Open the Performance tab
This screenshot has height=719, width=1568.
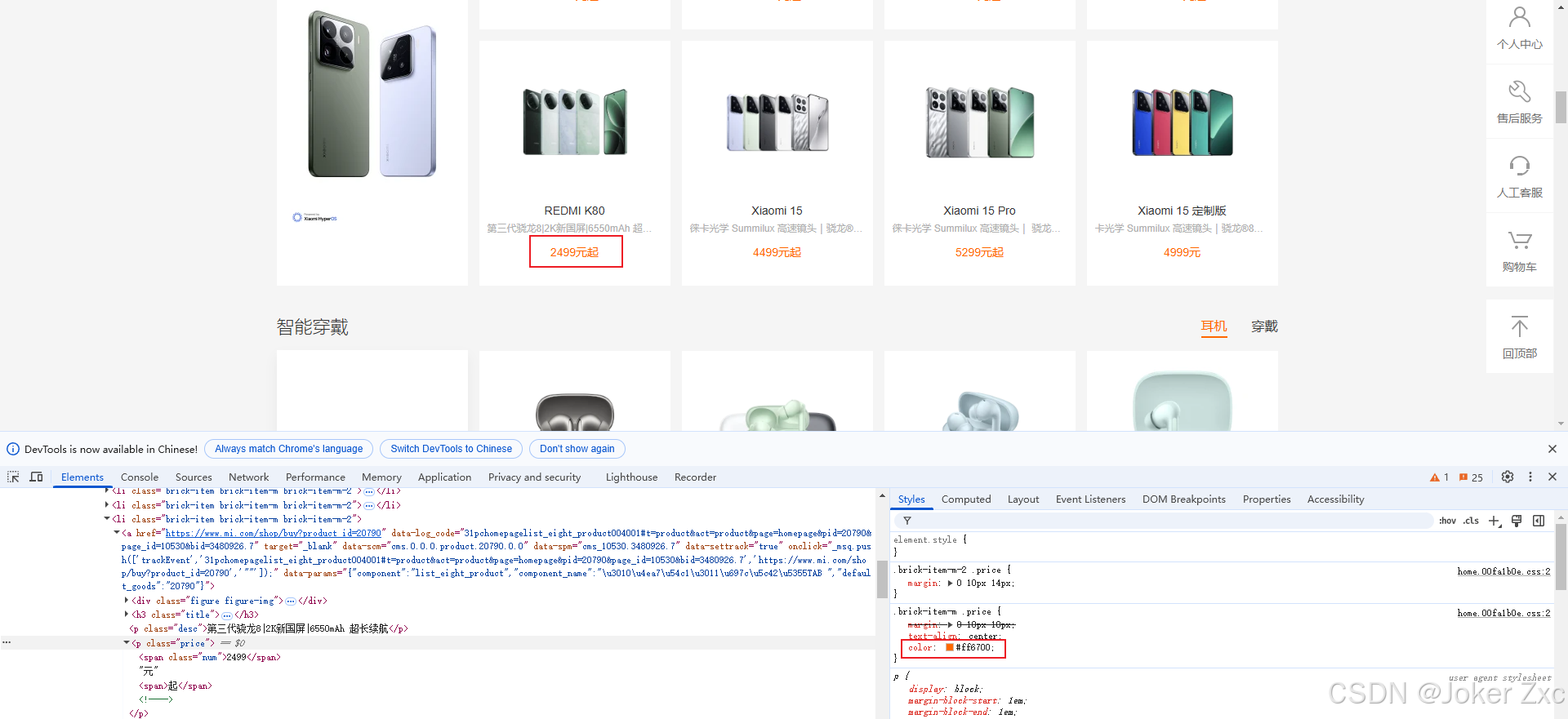[x=315, y=477]
